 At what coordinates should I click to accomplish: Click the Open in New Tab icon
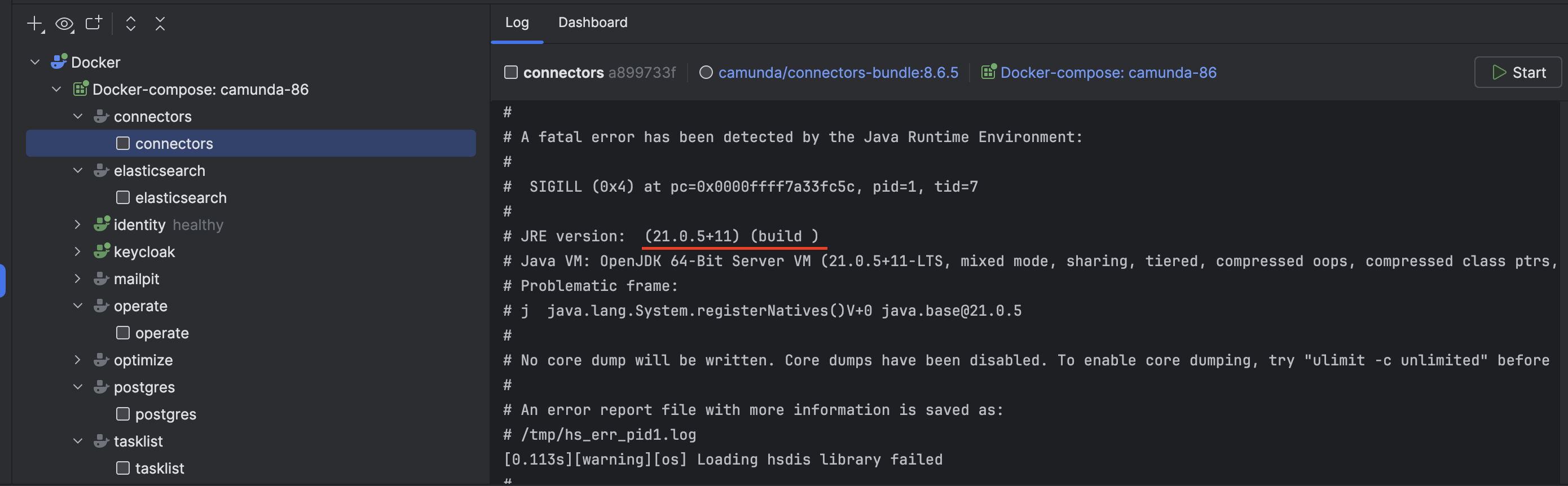coord(94,23)
